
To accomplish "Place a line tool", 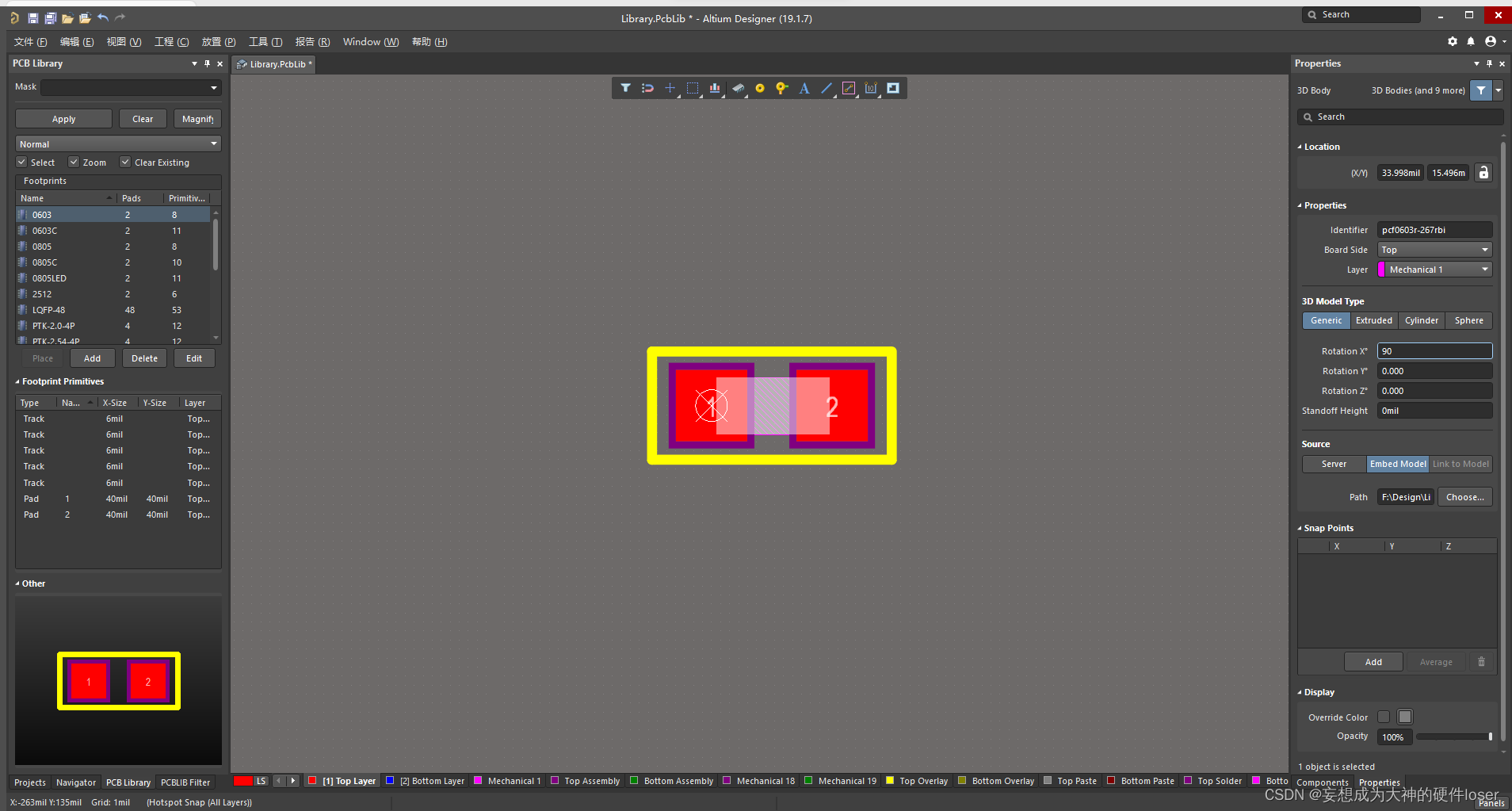I will point(827,88).
